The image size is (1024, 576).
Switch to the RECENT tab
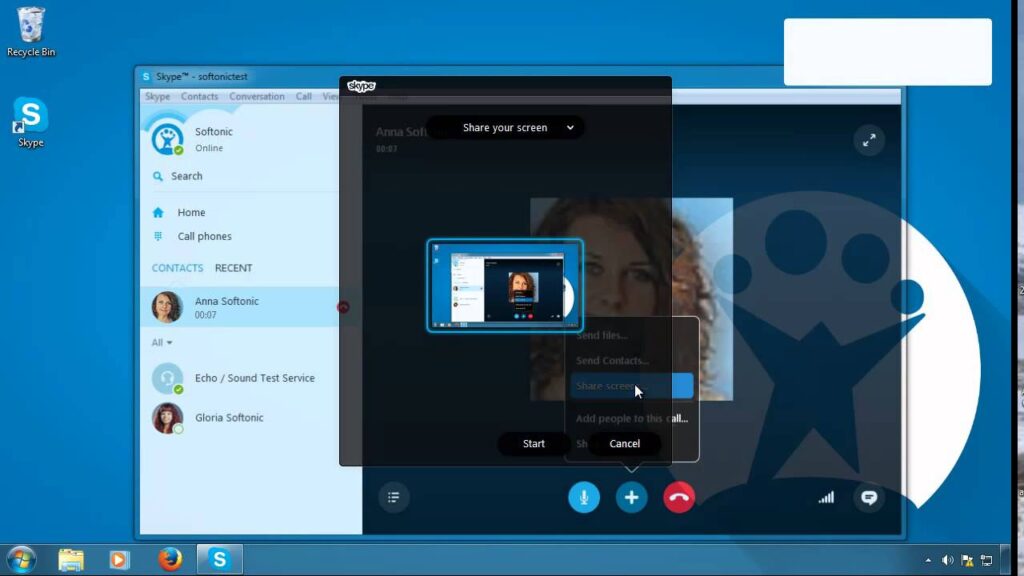(233, 268)
